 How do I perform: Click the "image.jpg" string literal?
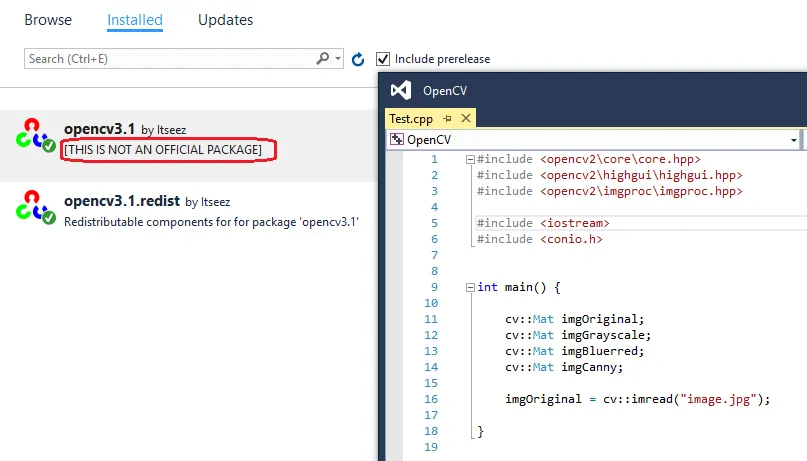coord(718,399)
